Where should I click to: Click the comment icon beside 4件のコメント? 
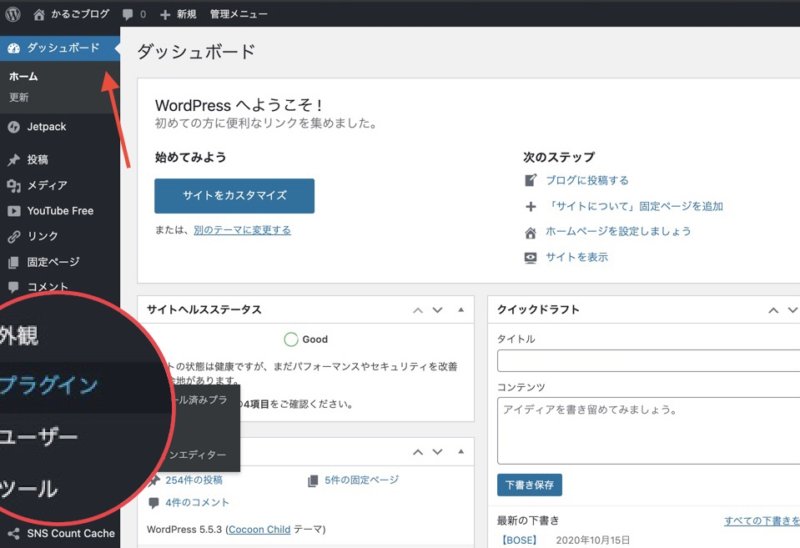click(154, 503)
